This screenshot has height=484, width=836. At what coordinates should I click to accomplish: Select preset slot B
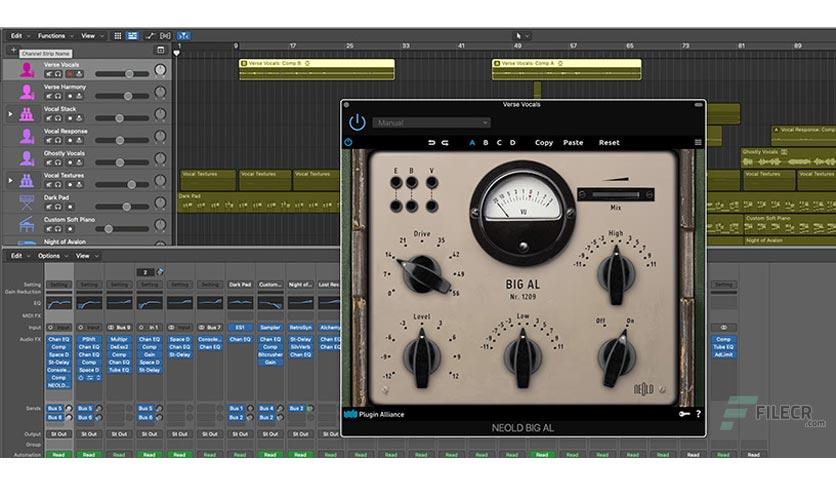click(x=485, y=143)
